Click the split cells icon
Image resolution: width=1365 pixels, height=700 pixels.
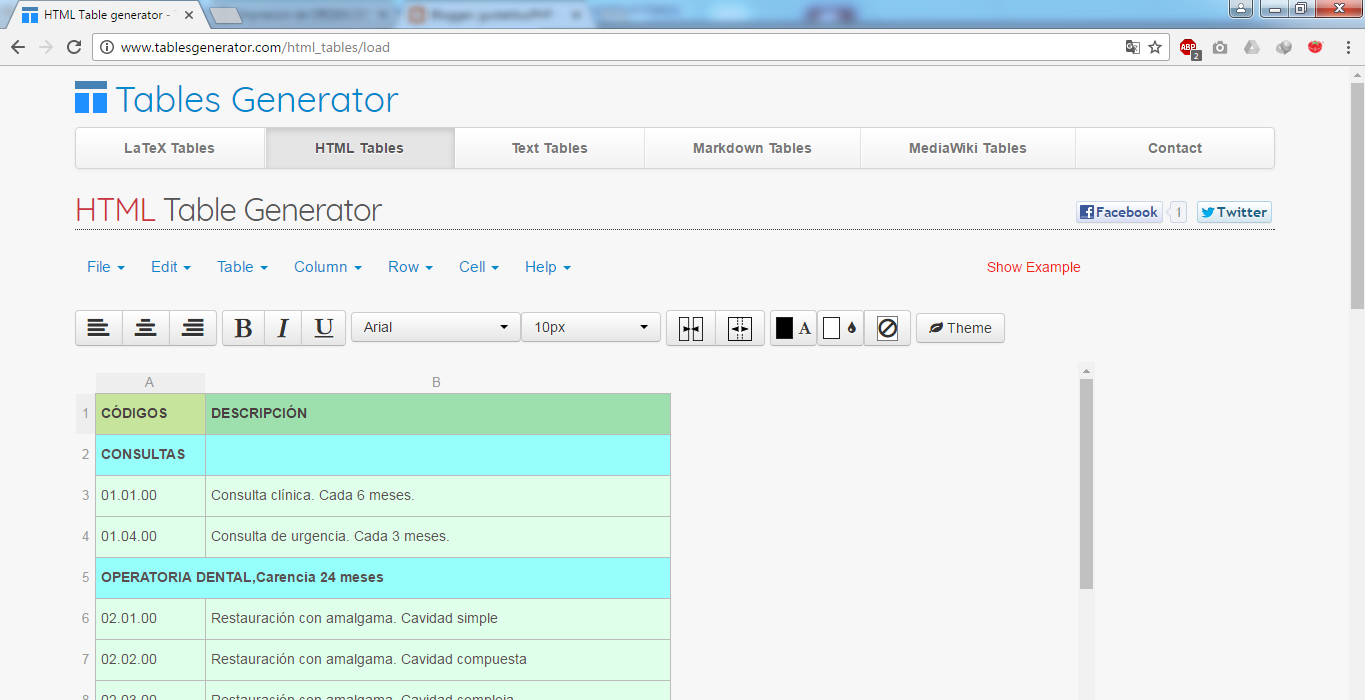click(x=739, y=328)
